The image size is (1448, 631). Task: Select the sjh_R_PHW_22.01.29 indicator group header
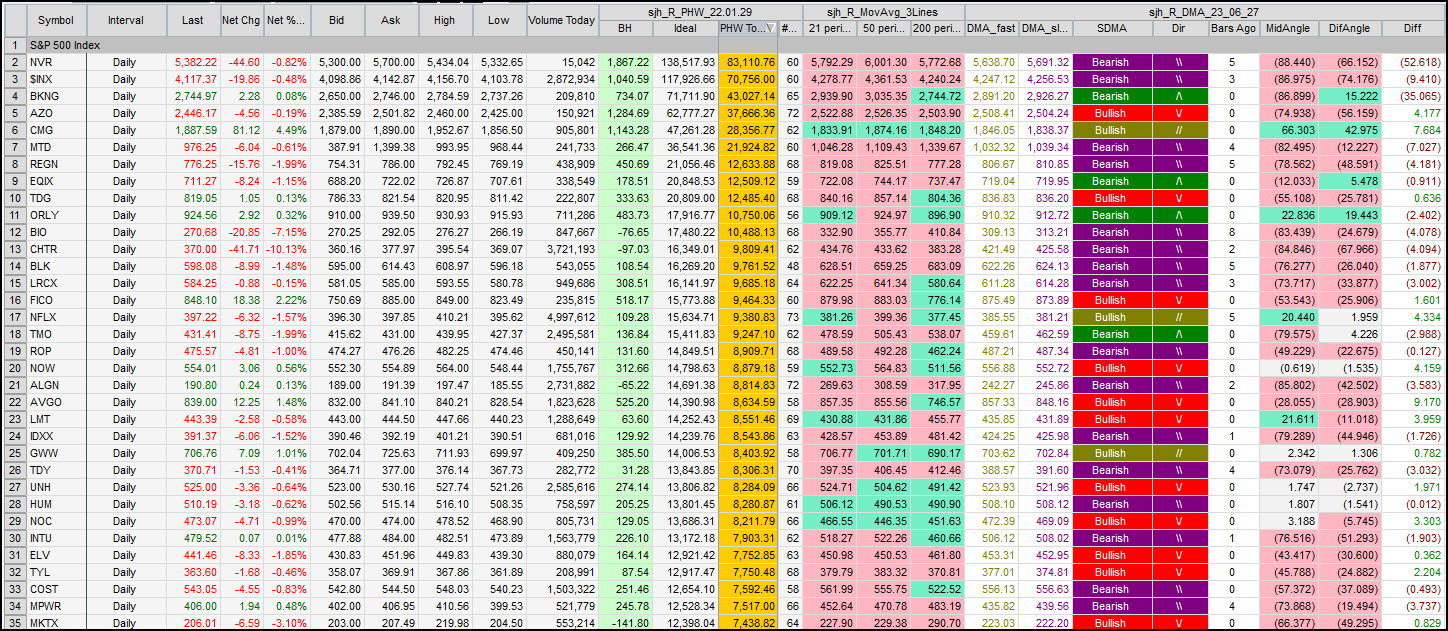(699, 12)
